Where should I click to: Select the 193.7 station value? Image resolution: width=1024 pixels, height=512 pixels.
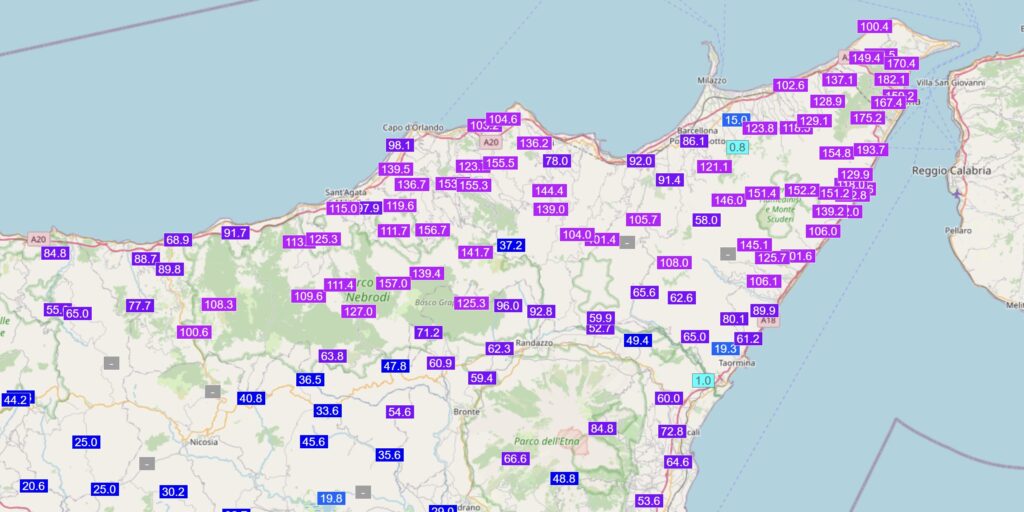tap(871, 150)
